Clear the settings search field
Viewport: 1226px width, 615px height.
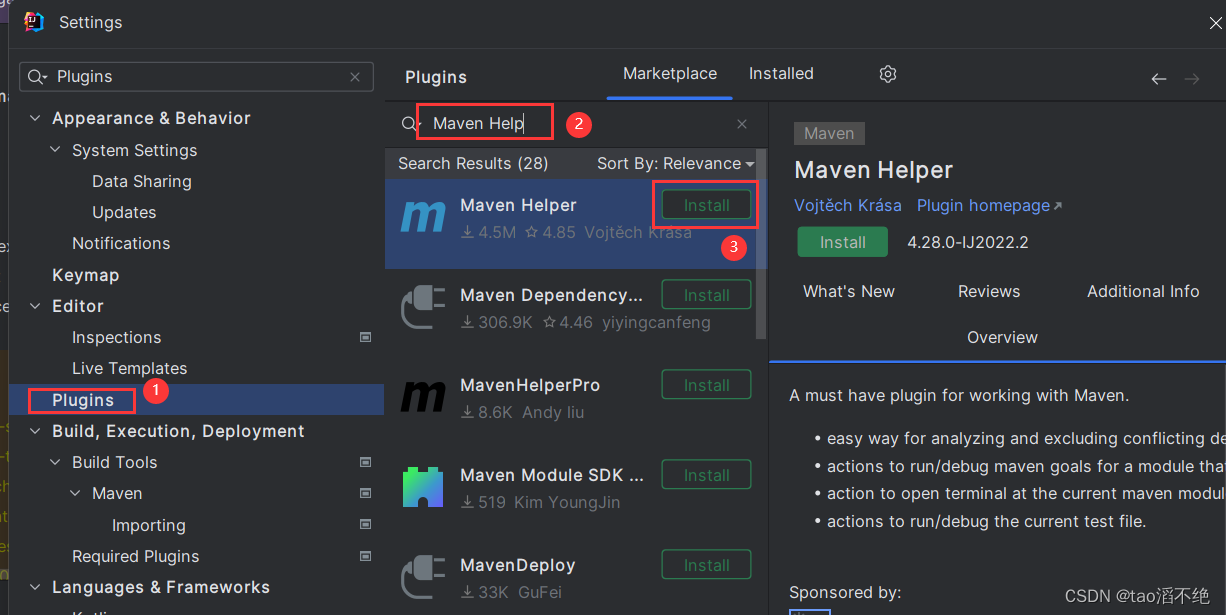tap(355, 77)
